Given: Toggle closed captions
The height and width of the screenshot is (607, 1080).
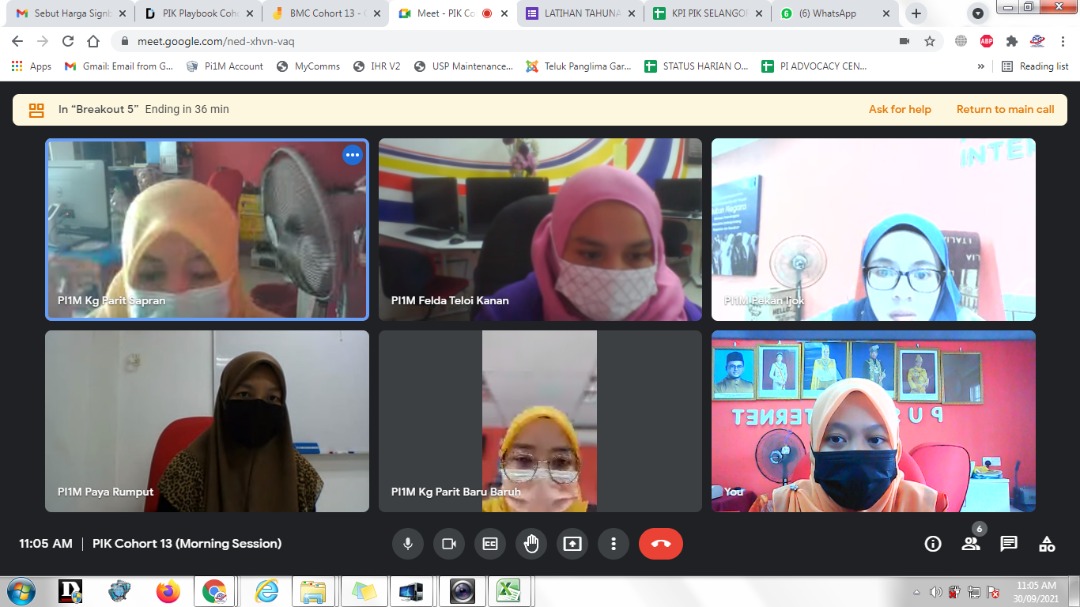Looking at the screenshot, I should tap(490, 544).
